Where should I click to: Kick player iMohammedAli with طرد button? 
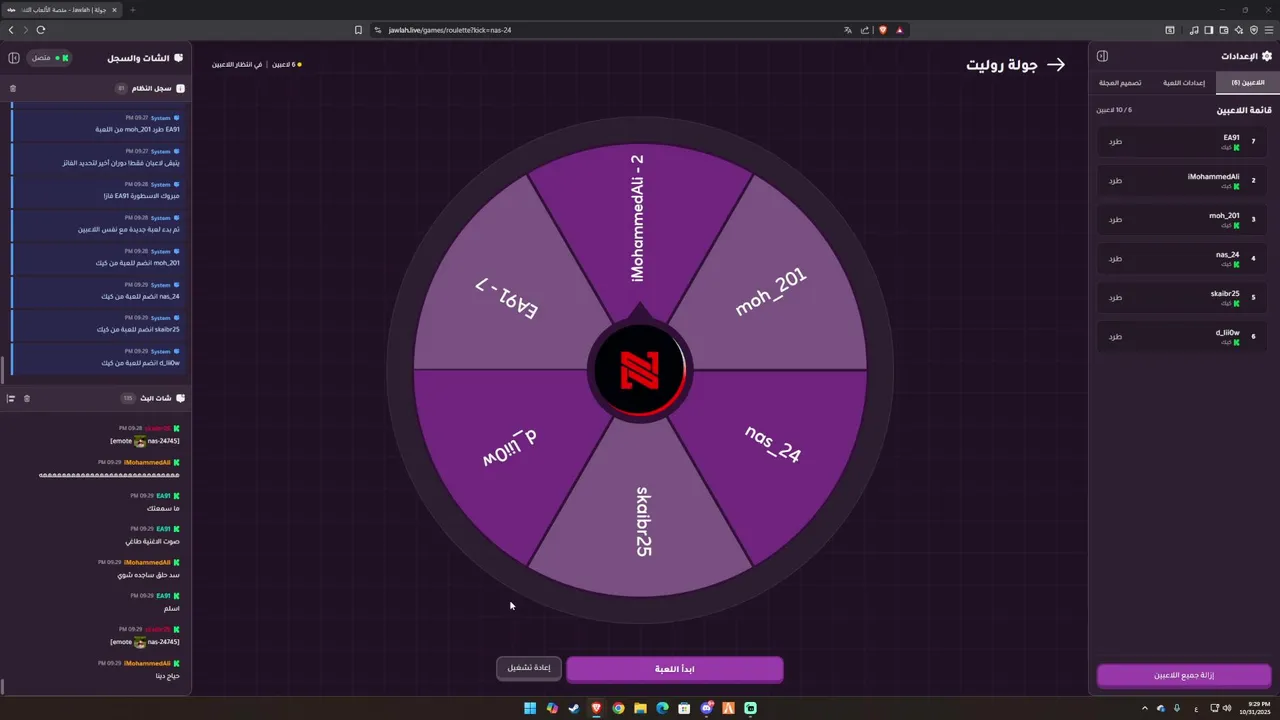[1114, 181]
